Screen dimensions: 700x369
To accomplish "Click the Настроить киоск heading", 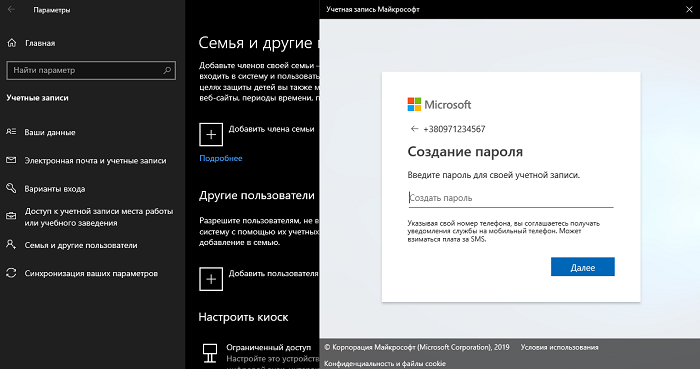I will pos(243,317).
